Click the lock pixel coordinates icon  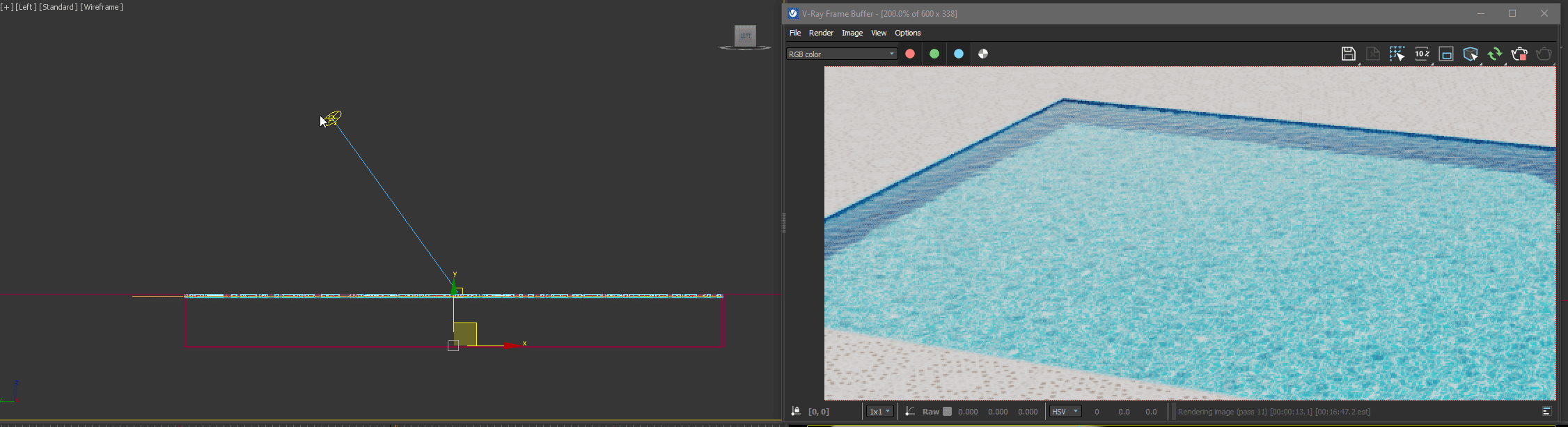click(795, 412)
